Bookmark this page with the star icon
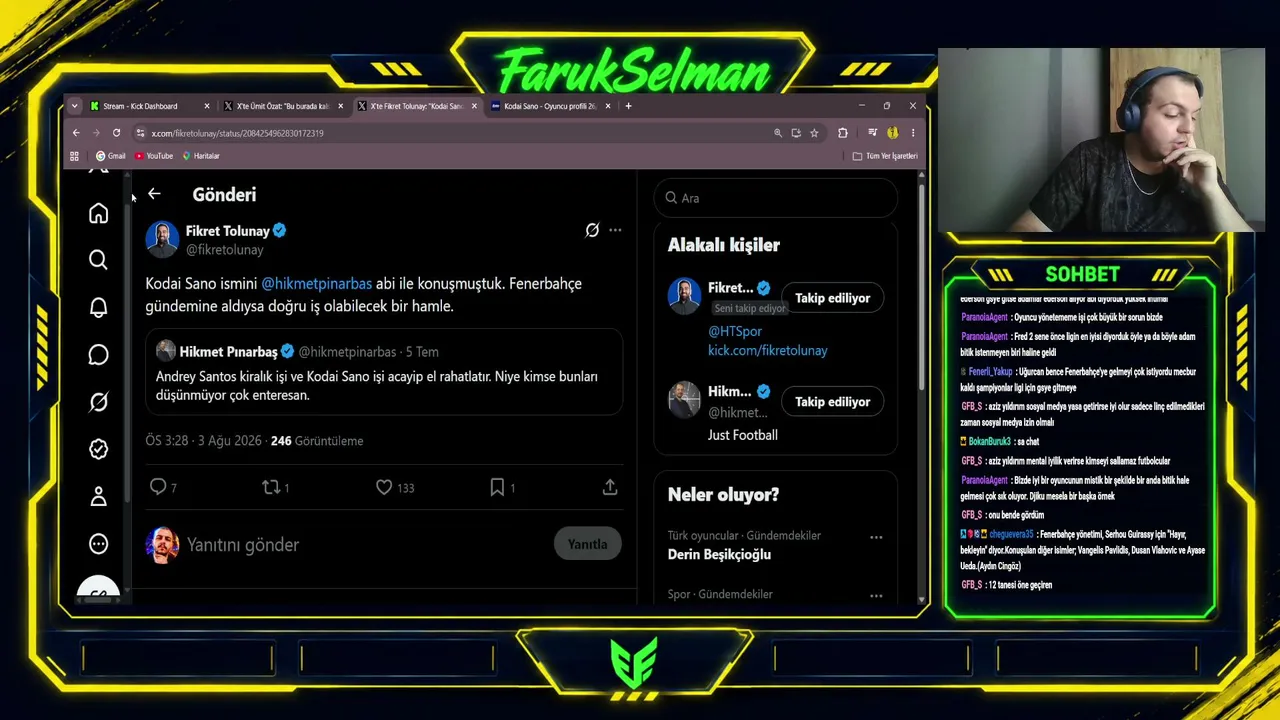This screenshot has height=720, width=1280. coord(814,133)
